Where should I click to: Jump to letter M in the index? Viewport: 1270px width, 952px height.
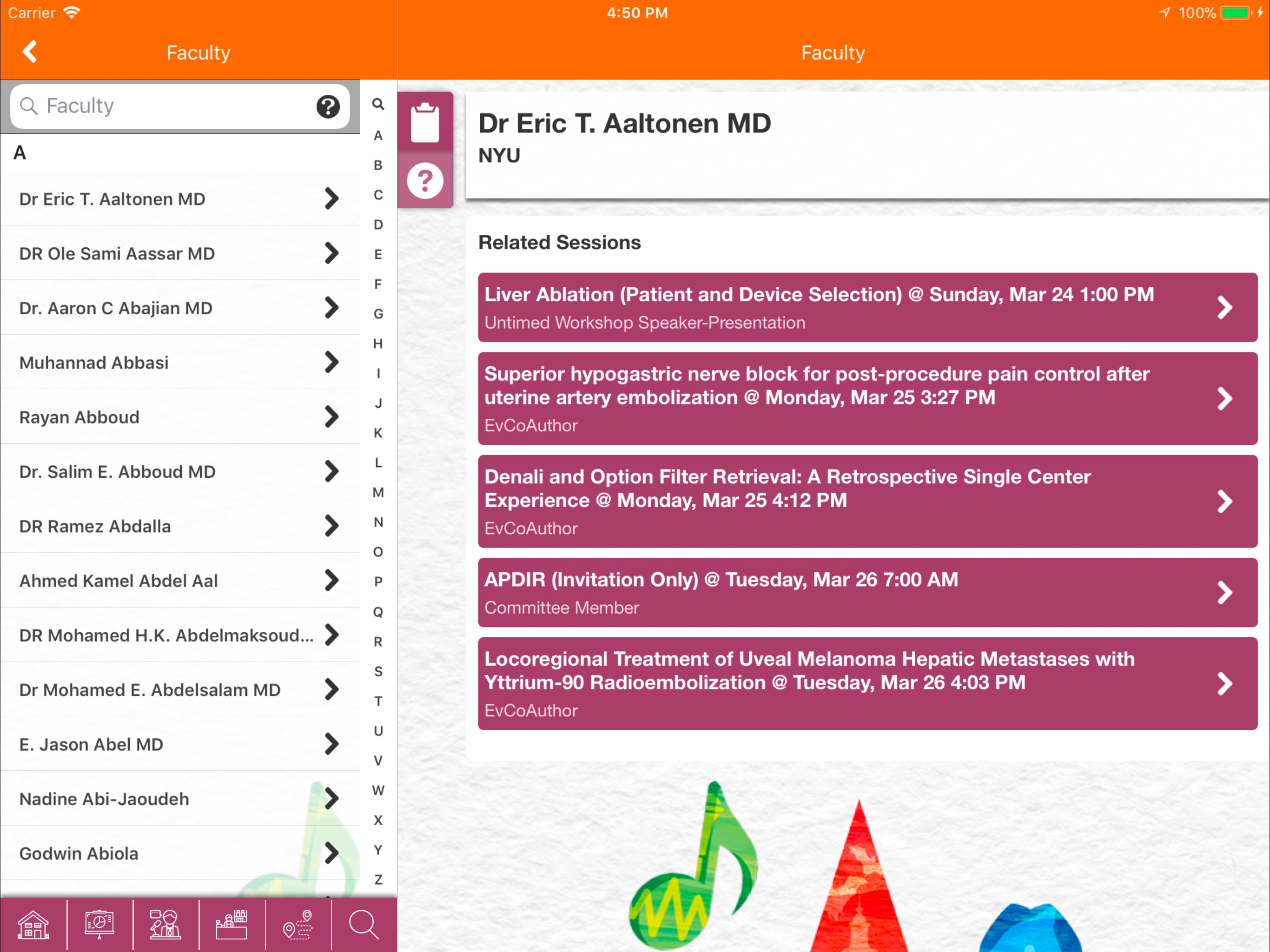pyautogui.click(x=378, y=493)
